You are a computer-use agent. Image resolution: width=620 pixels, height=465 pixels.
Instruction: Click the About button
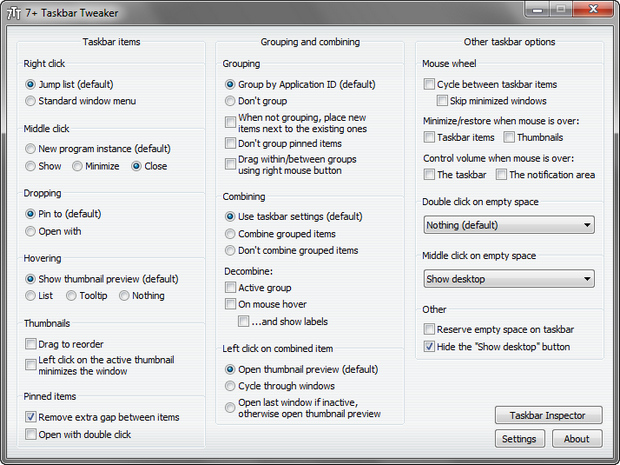577,439
